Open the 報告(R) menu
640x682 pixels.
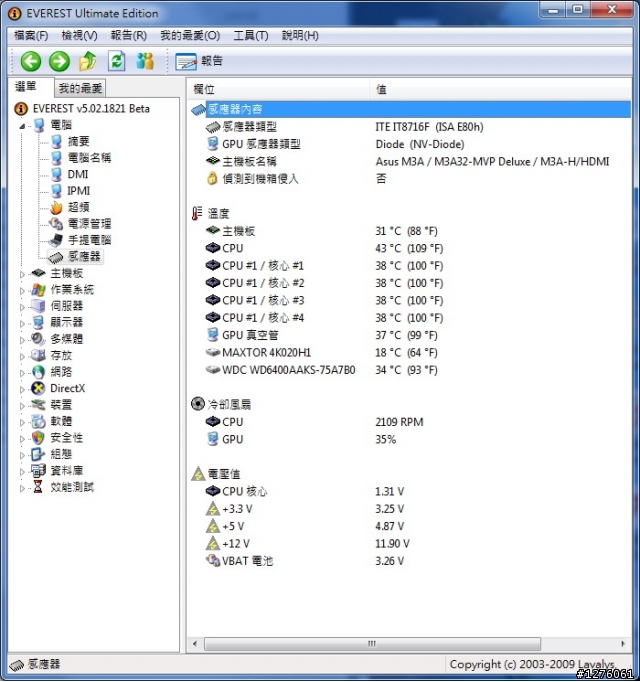128,35
